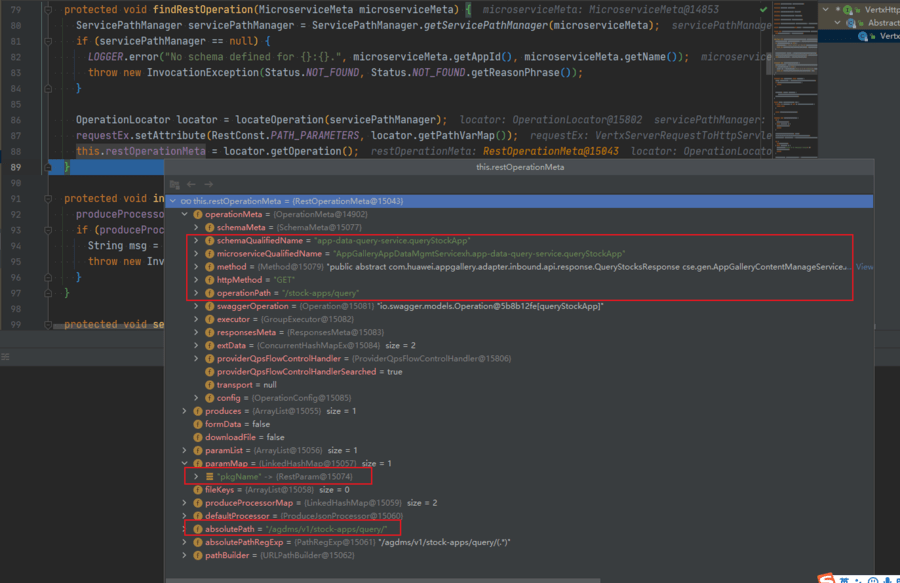
Task: Collapse the operationMeta tree node
Action: click(x=185, y=215)
